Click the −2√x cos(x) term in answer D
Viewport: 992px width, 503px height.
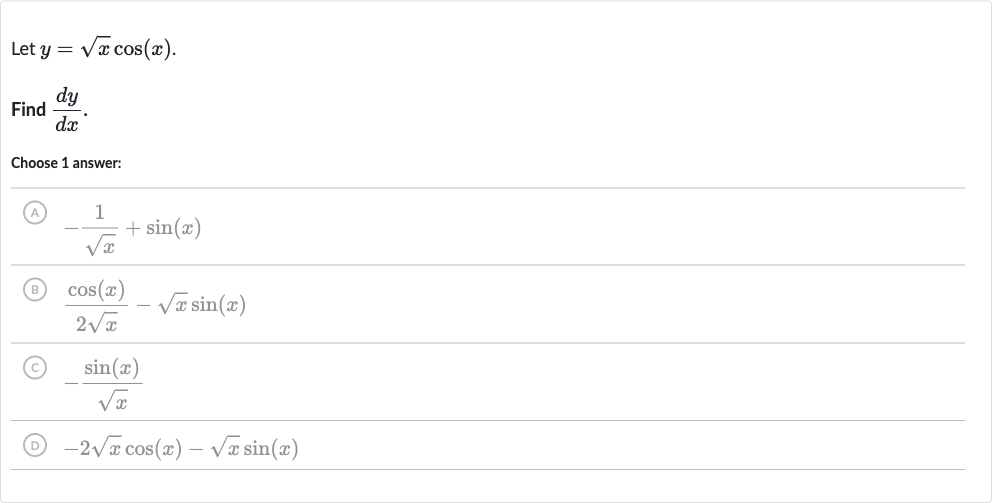(x=123, y=449)
